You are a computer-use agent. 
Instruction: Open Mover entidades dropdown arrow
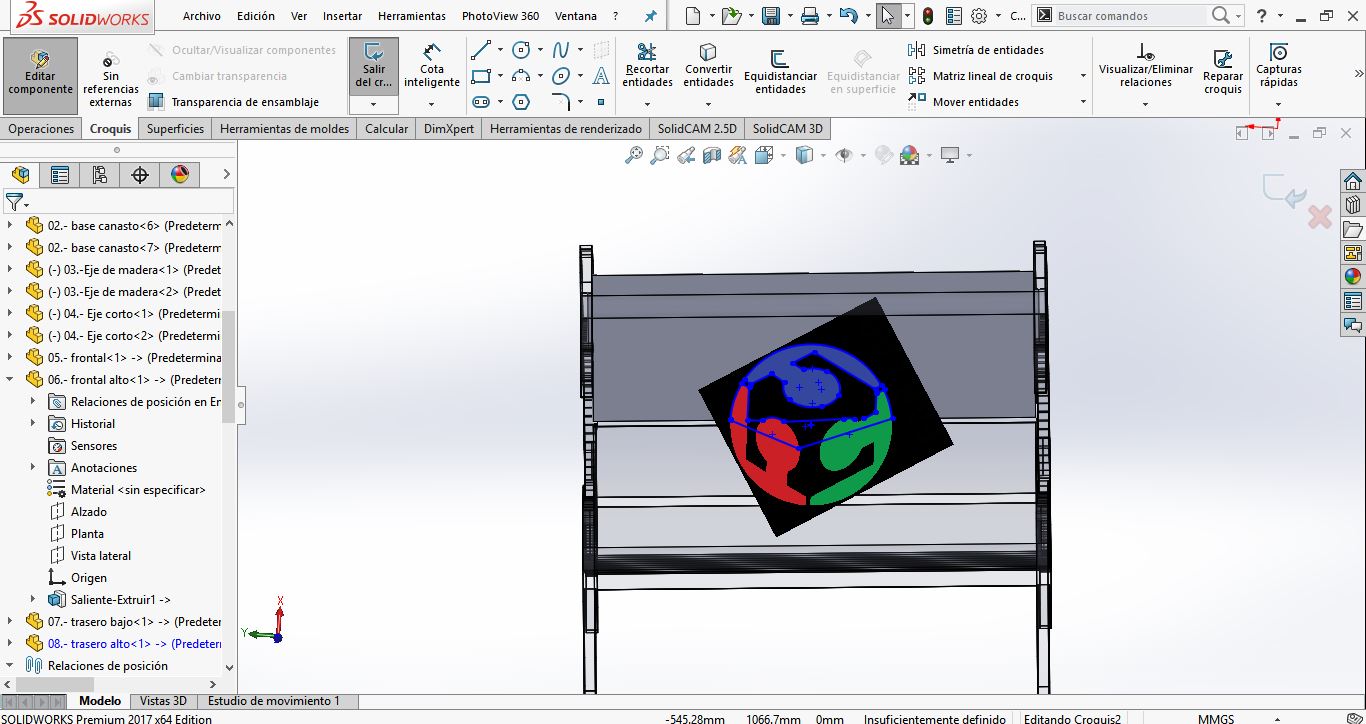pyautogui.click(x=1083, y=102)
